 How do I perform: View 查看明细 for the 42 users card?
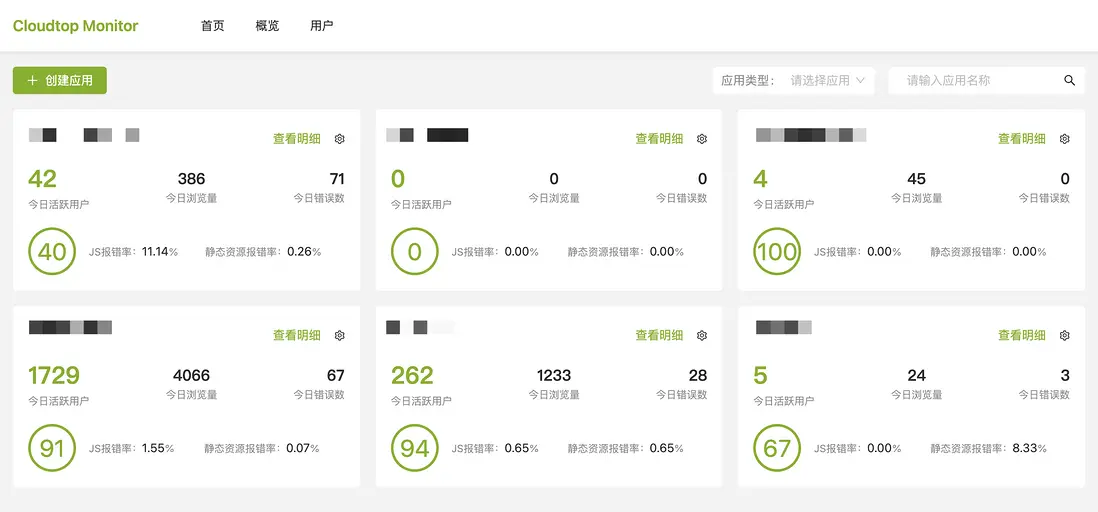coord(297,139)
